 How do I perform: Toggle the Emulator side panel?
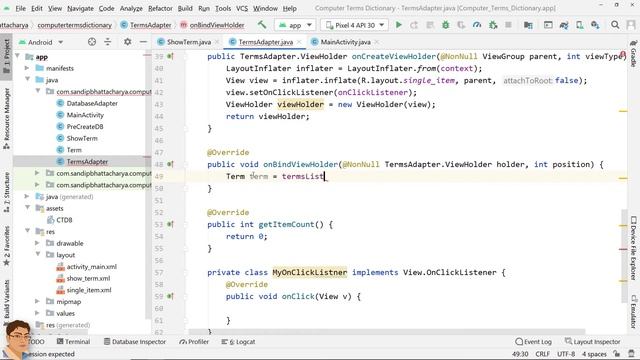(633, 311)
